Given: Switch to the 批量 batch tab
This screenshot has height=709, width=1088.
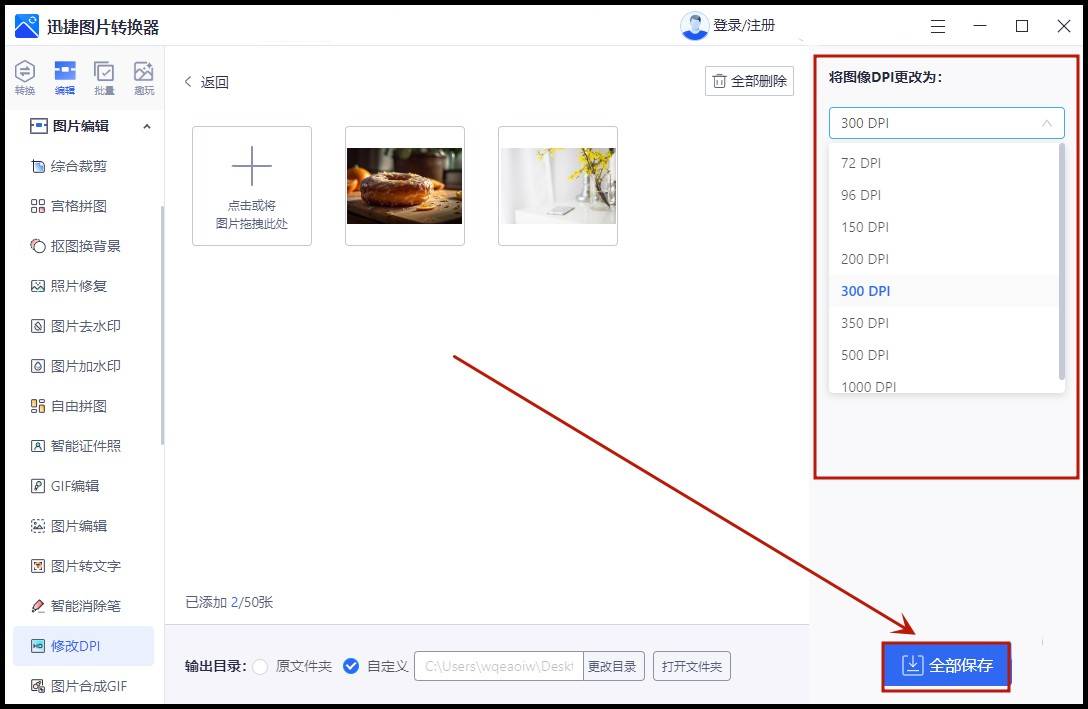Looking at the screenshot, I should (104, 76).
